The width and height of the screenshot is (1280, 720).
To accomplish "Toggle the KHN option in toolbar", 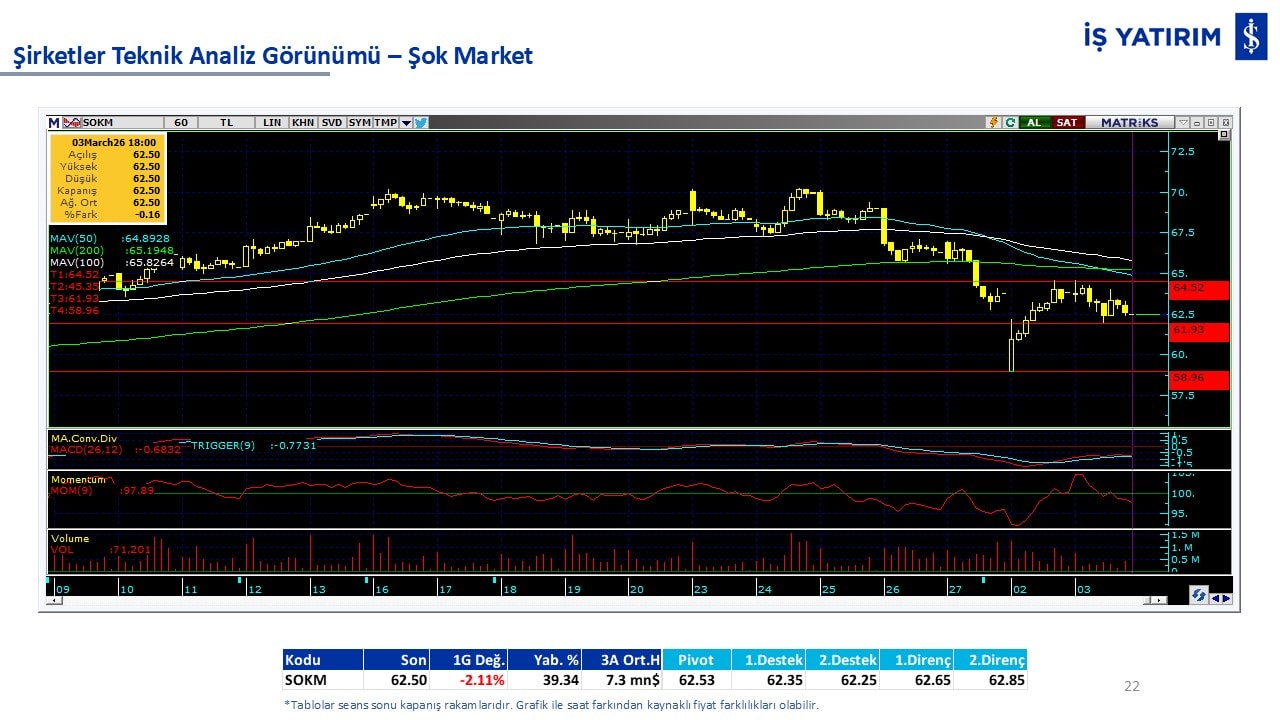I will 302,122.
